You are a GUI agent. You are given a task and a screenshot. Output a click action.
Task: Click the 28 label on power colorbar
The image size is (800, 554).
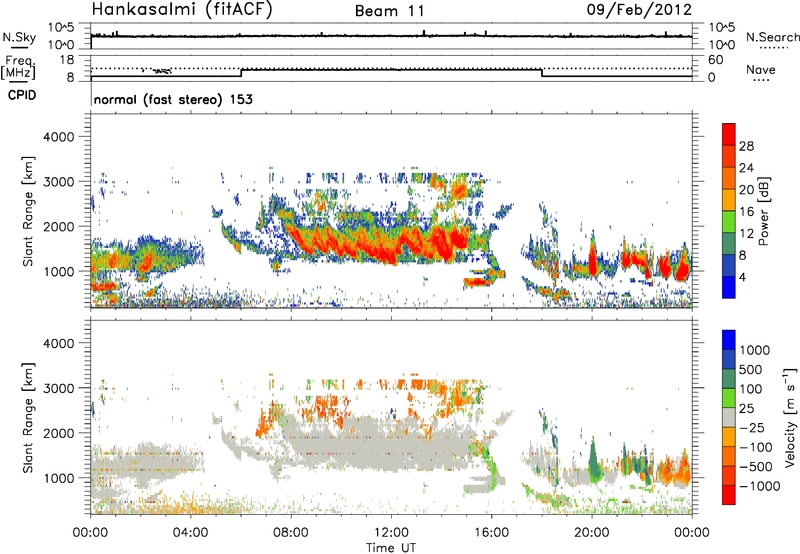pyautogui.click(x=746, y=146)
